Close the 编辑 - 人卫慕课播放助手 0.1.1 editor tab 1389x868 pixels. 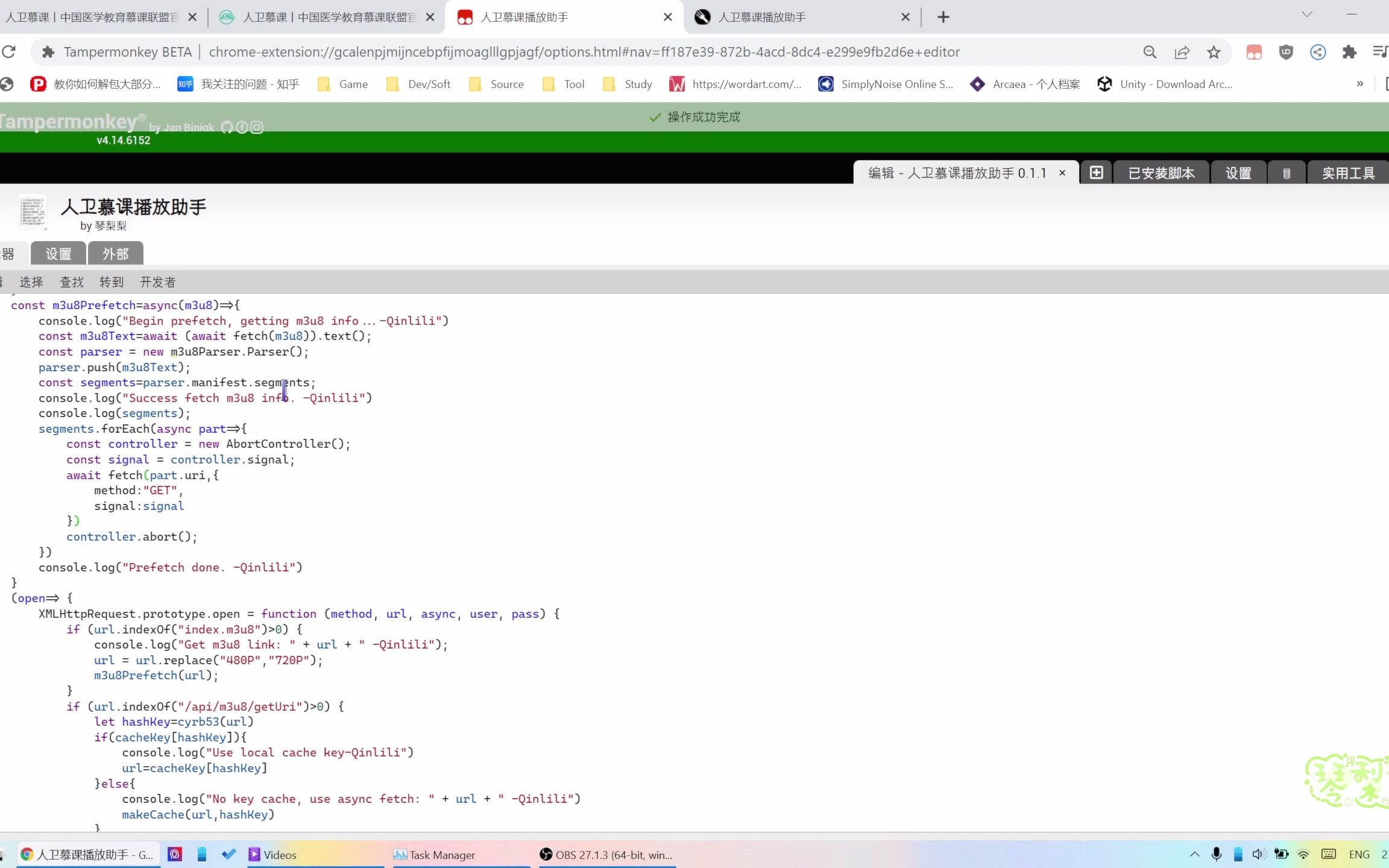tap(1062, 173)
